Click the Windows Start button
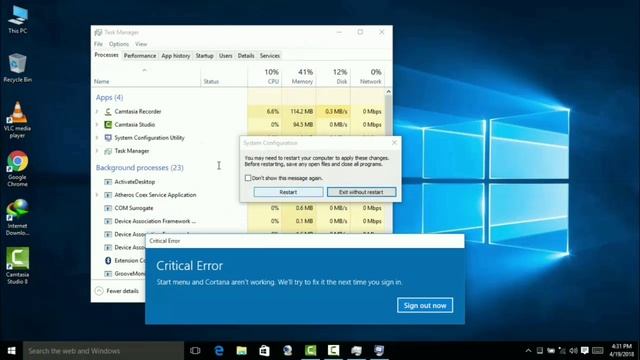The height and width of the screenshot is (360, 640). click(x=11, y=351)
